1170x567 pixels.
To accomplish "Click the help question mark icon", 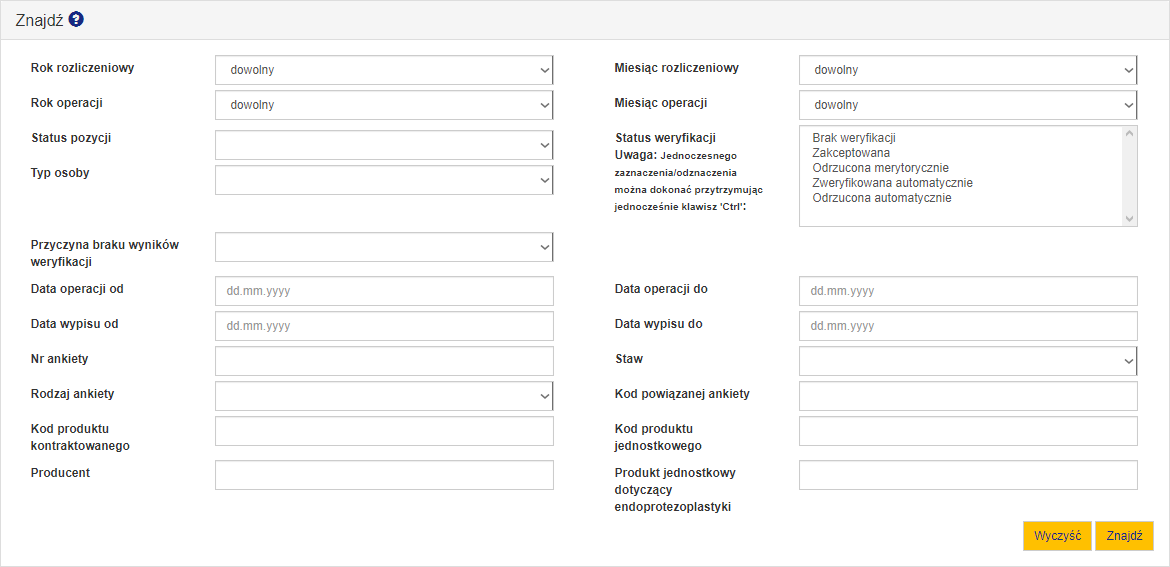I will coord(76,20).
